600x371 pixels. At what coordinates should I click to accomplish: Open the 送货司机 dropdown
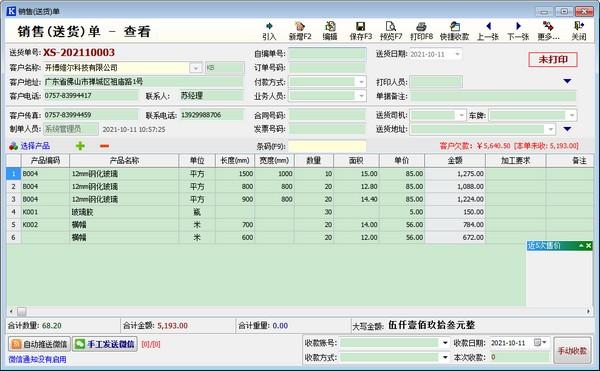461,115
